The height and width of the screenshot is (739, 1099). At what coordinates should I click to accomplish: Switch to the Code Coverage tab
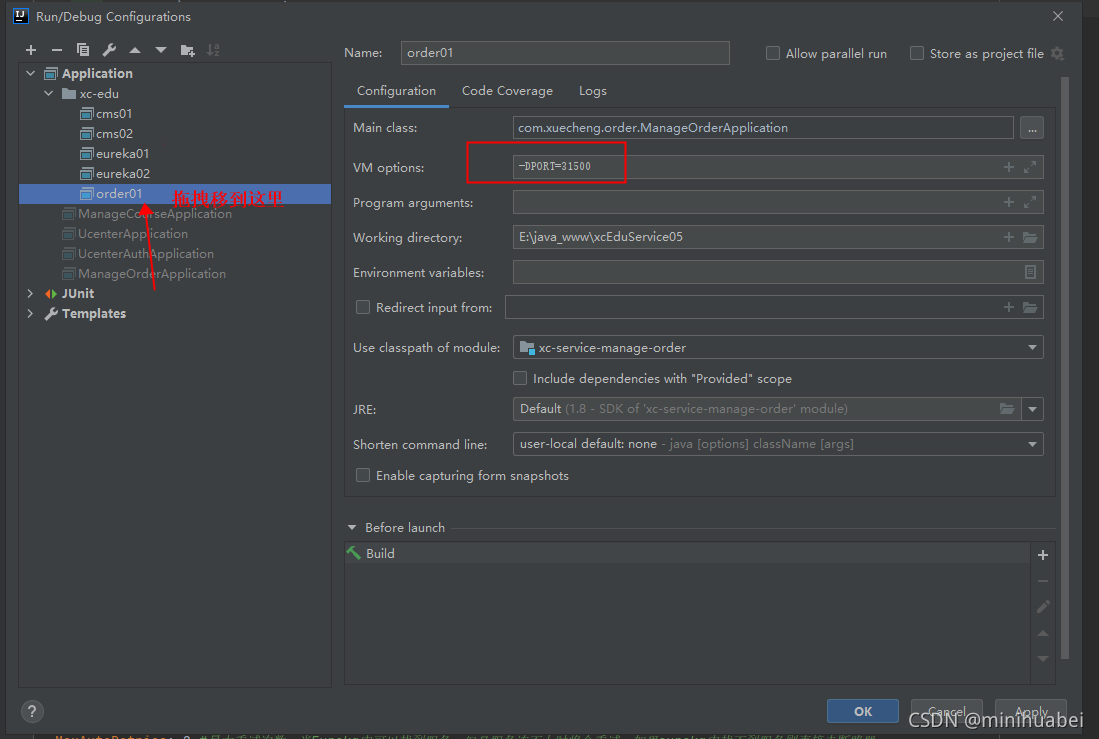click(507, 90)
